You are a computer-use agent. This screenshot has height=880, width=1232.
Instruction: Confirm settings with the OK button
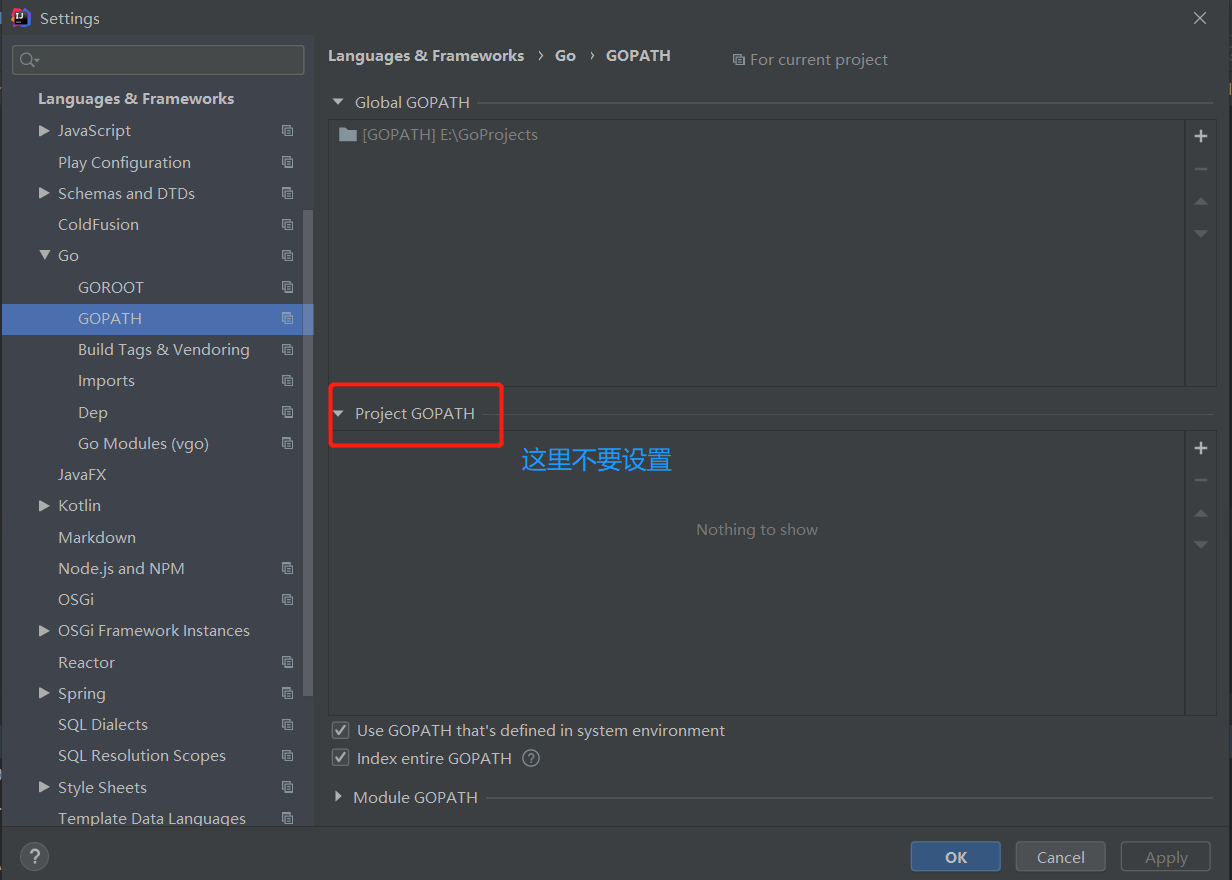955,856
